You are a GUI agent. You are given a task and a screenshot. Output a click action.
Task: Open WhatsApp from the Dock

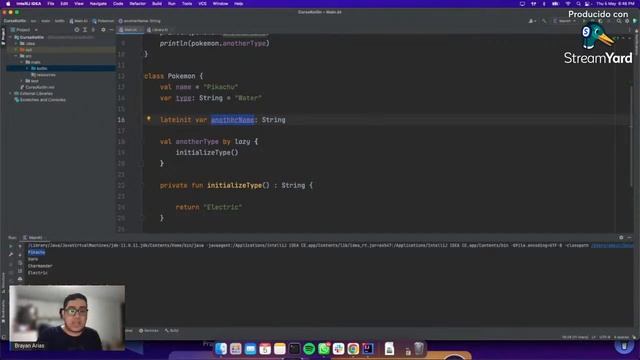pyautogui.click(x=324, y=349)
